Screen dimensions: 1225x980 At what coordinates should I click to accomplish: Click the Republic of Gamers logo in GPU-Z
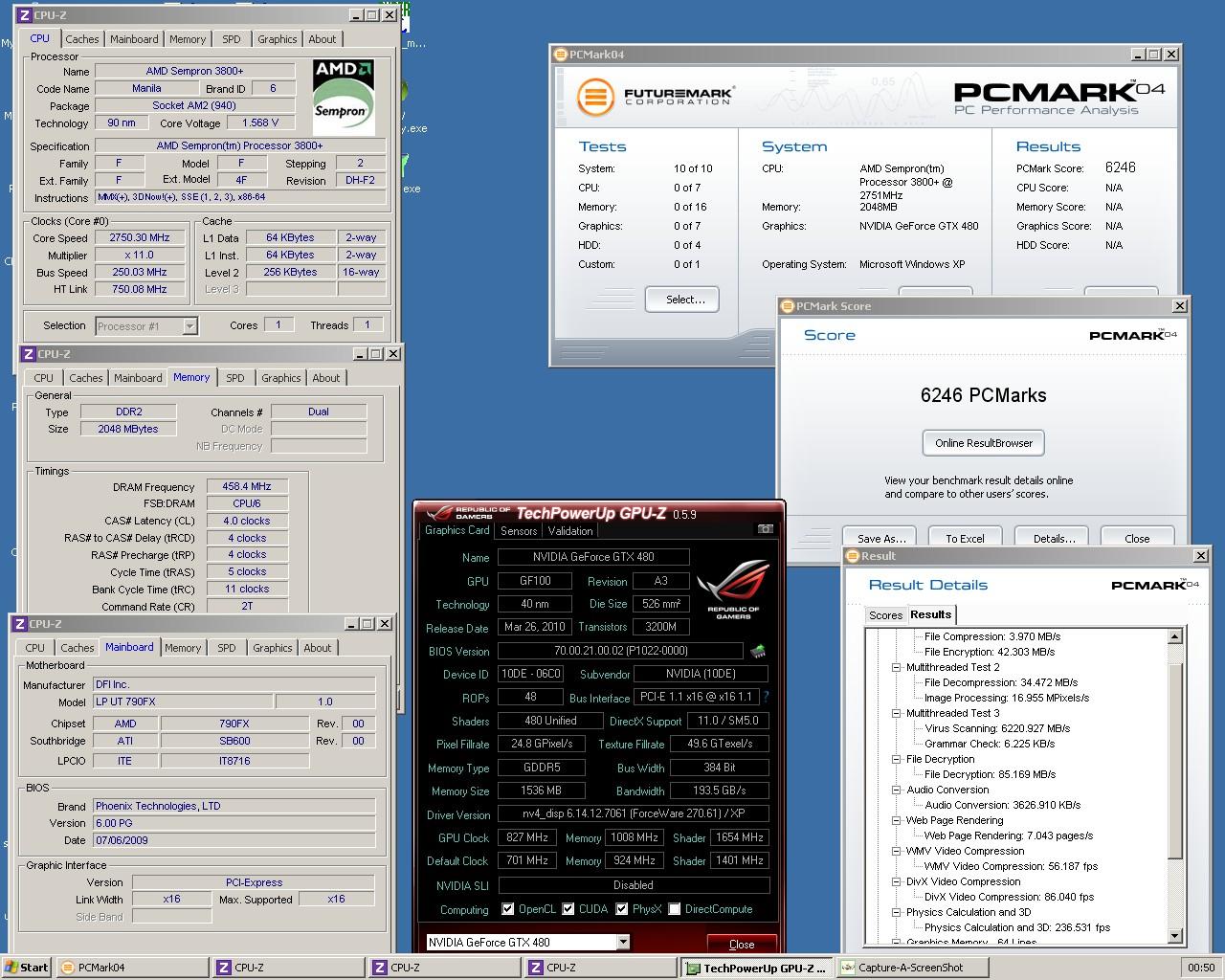733,589
